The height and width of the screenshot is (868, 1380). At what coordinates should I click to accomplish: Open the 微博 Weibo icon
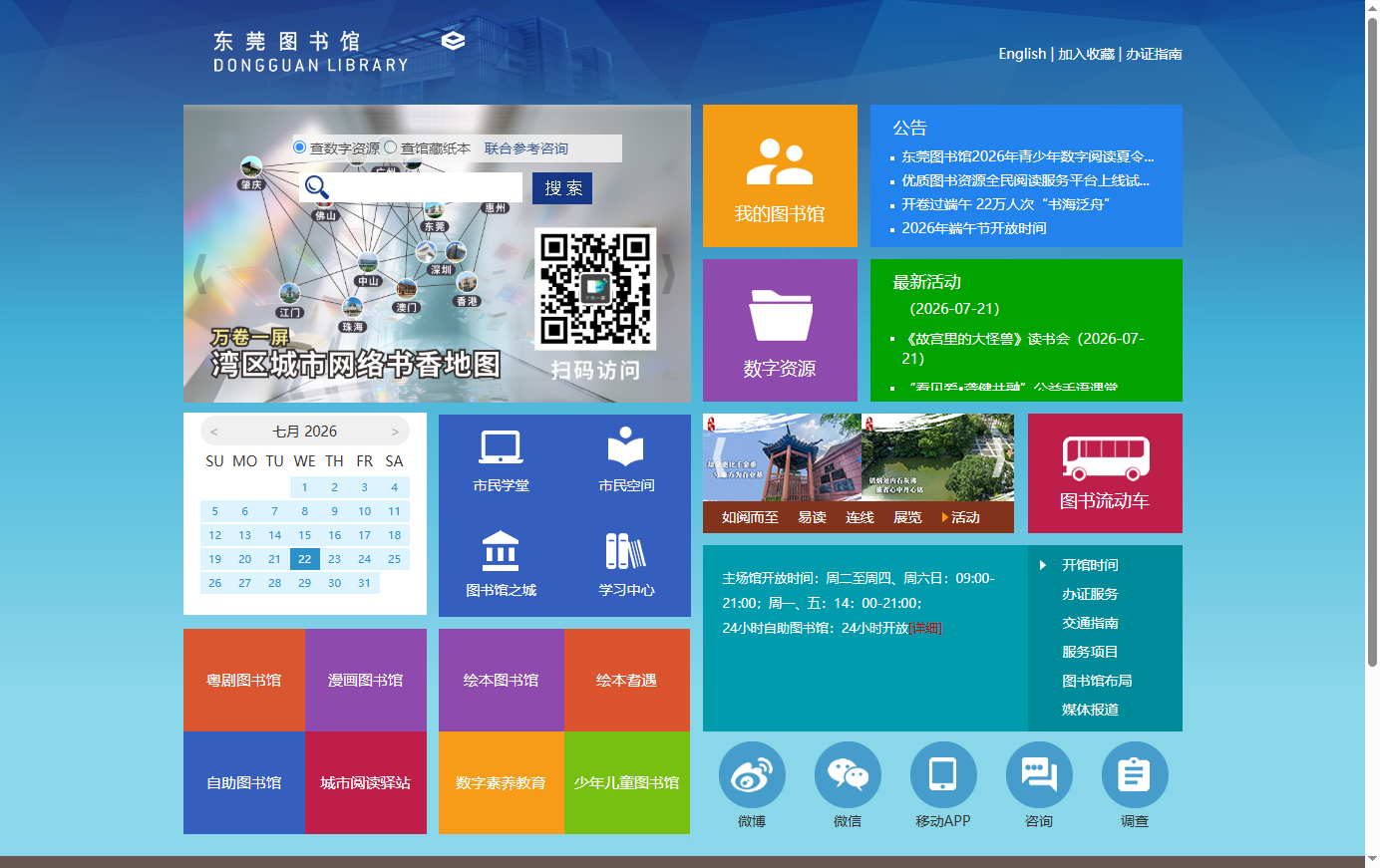click(752, 774)
